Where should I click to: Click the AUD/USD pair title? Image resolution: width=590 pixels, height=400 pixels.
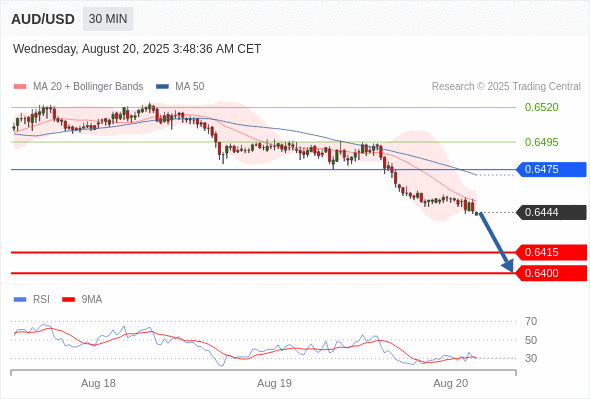43,19
